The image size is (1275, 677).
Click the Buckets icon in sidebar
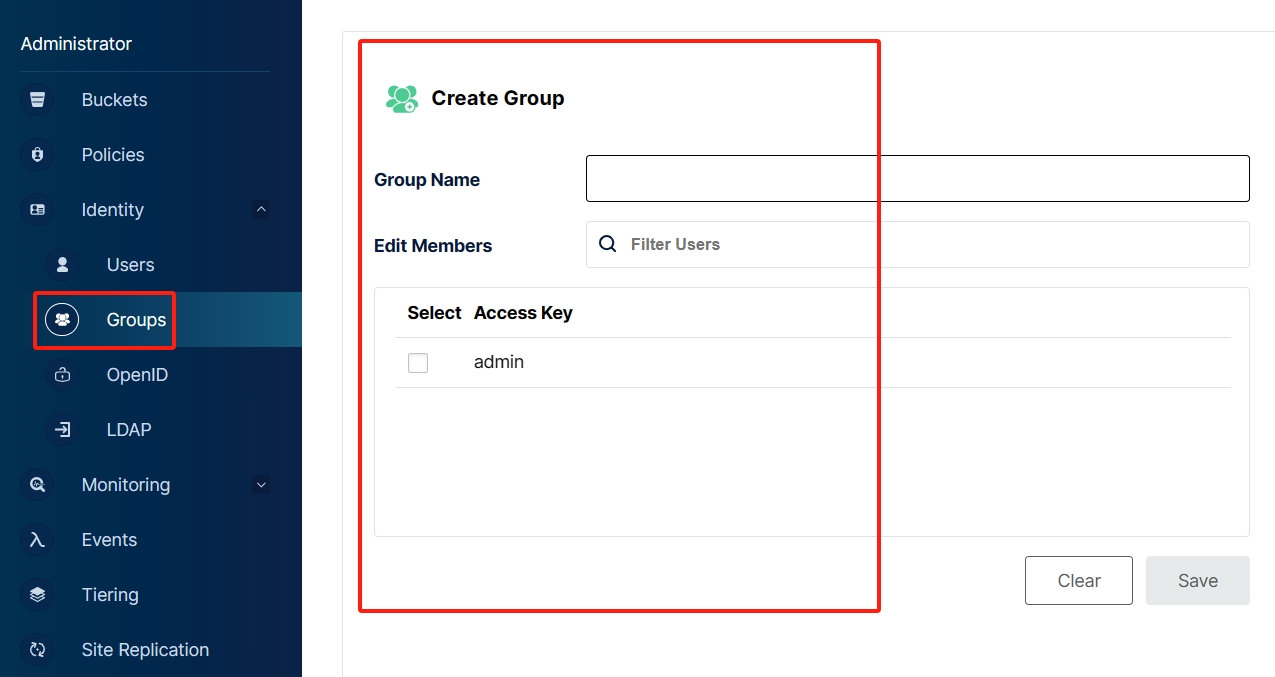37,100
